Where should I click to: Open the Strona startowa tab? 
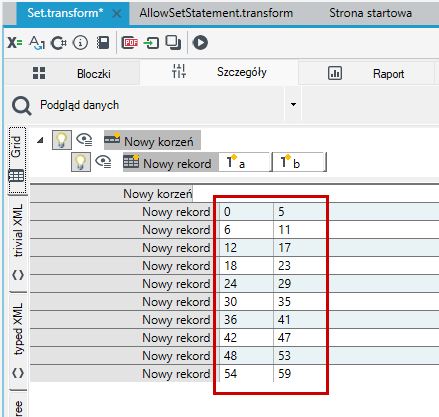point(370,13)
